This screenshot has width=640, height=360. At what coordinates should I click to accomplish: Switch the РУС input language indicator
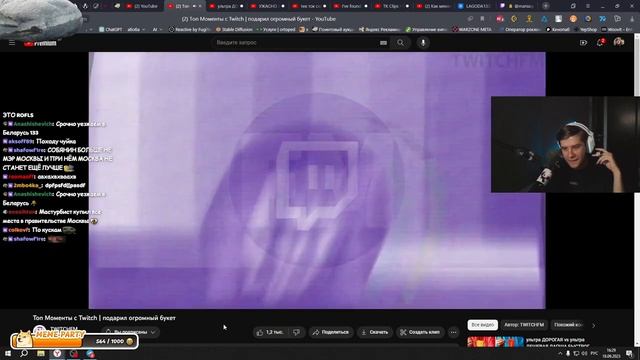click(594, 353)
